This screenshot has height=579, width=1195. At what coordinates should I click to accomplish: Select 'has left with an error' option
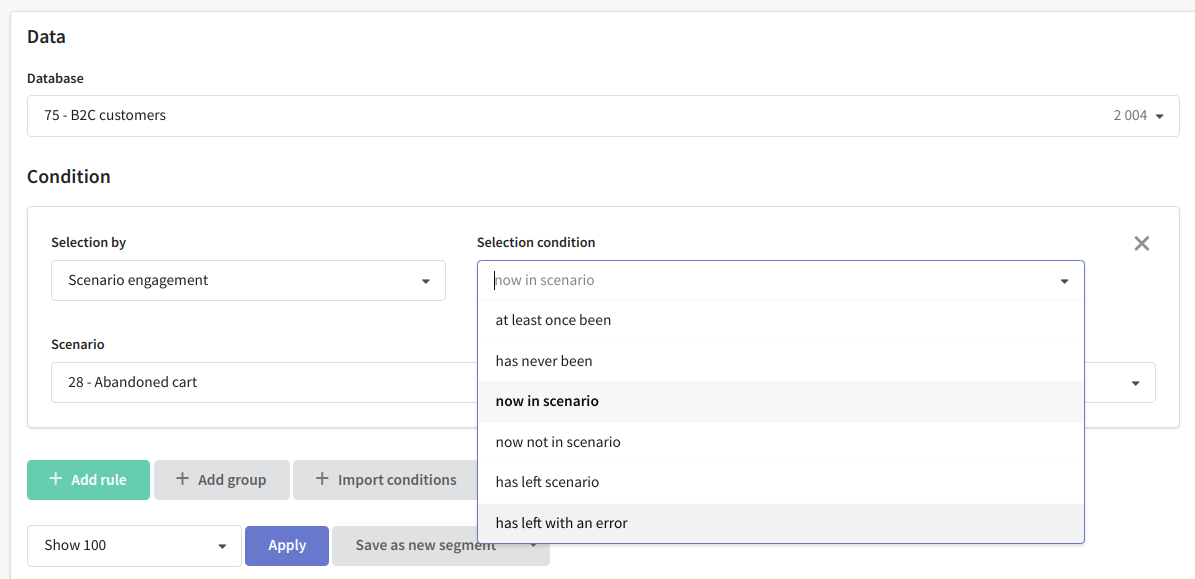pyautogui.click(x=780, y=523)
